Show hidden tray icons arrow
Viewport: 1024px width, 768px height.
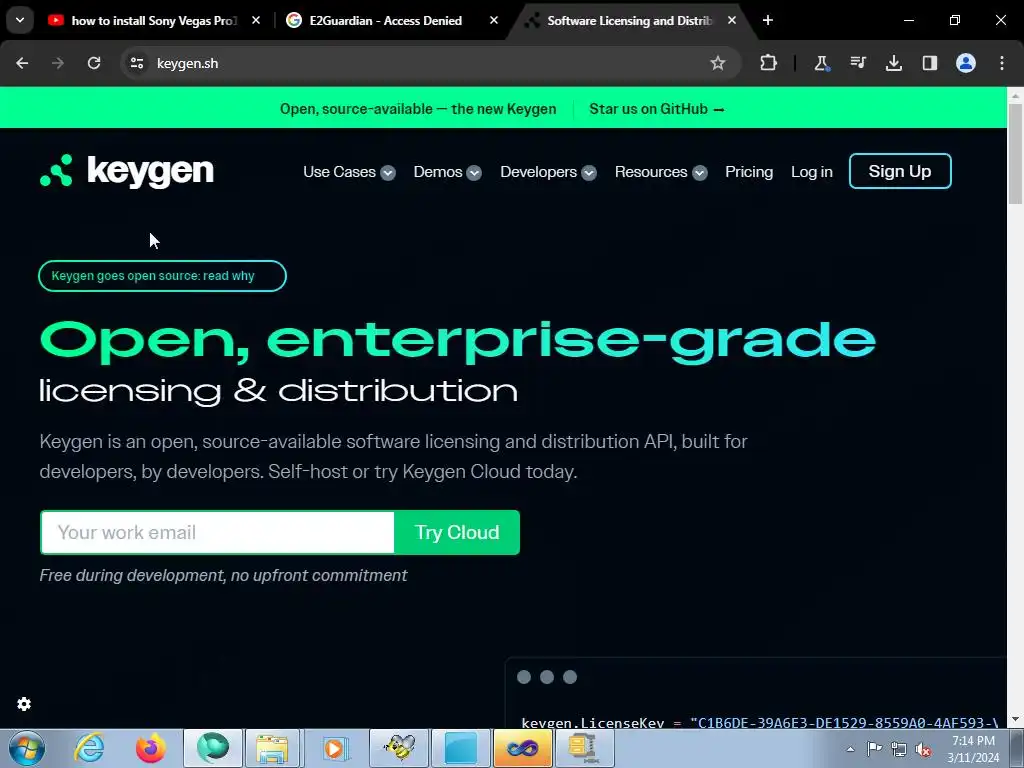pyautogui.click(x=850, y=750)
